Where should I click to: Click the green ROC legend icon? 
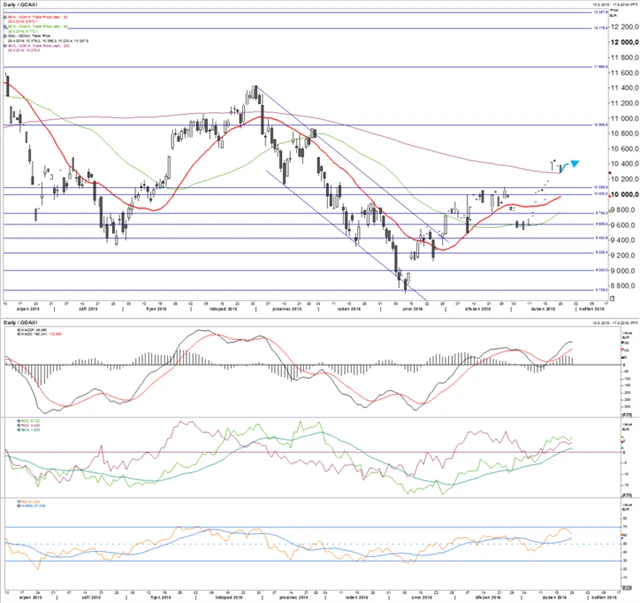point(18,420)
